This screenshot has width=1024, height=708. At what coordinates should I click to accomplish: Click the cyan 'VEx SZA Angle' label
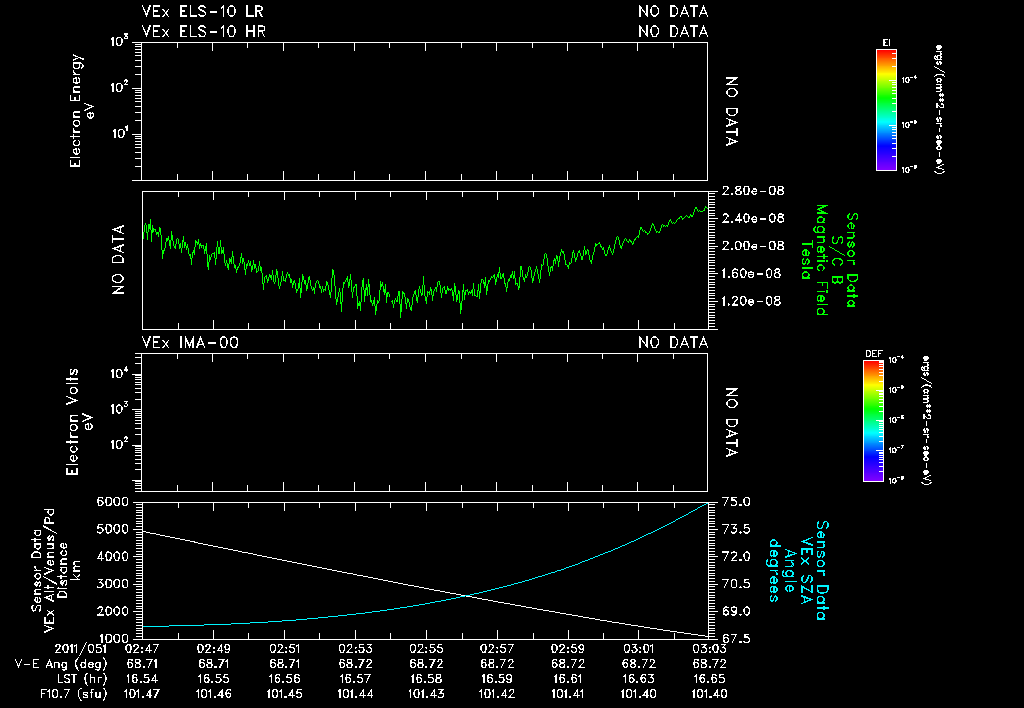798,570
